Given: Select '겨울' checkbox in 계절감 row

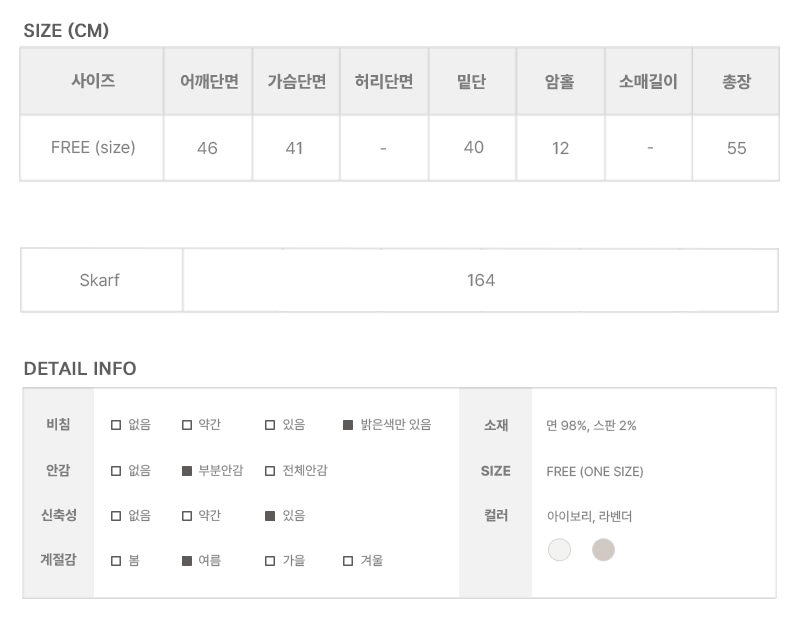Looking at the screenshot, I should click(x=348, y=561).
